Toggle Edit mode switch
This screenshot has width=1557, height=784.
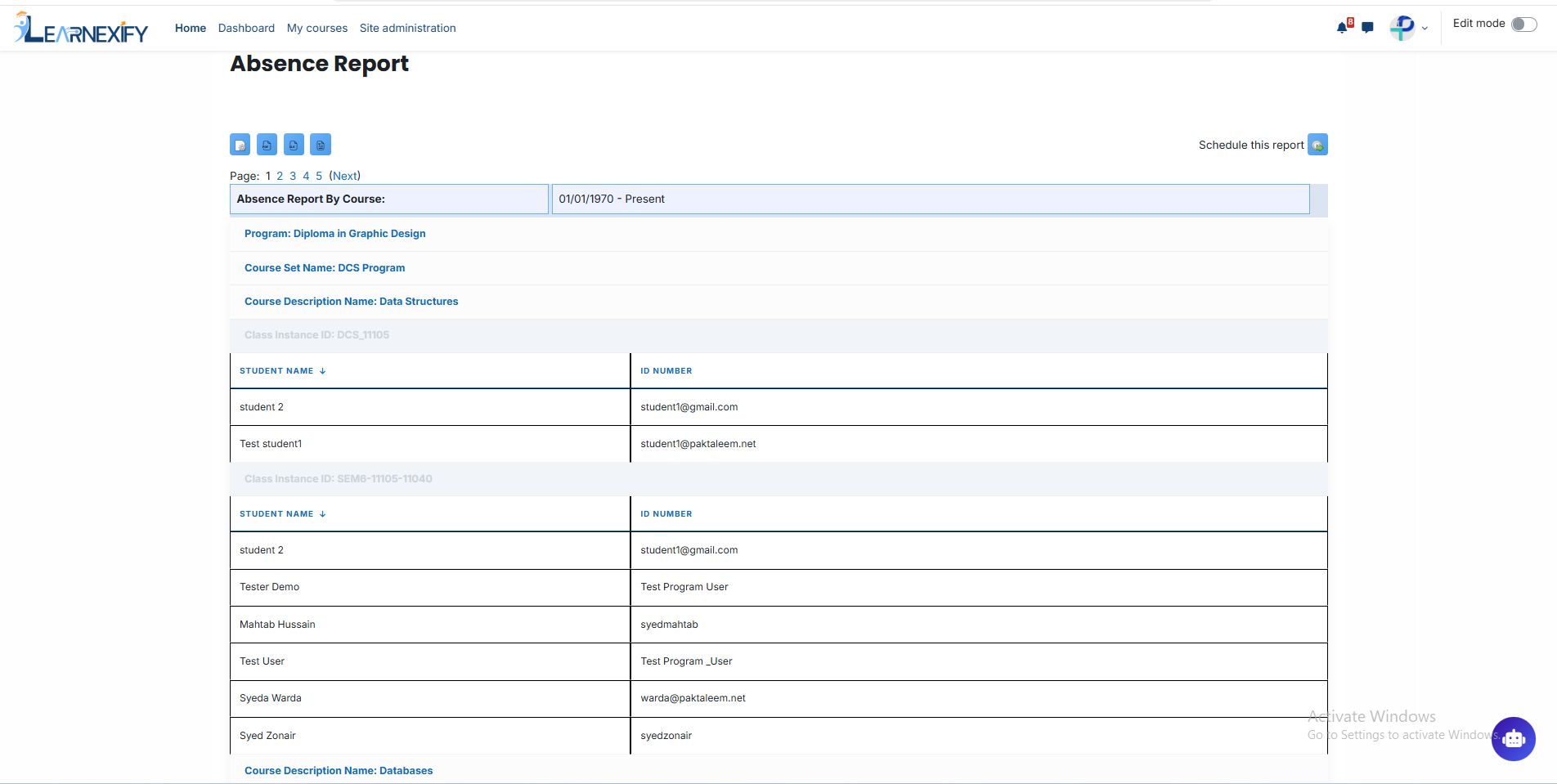(1523, 24)
